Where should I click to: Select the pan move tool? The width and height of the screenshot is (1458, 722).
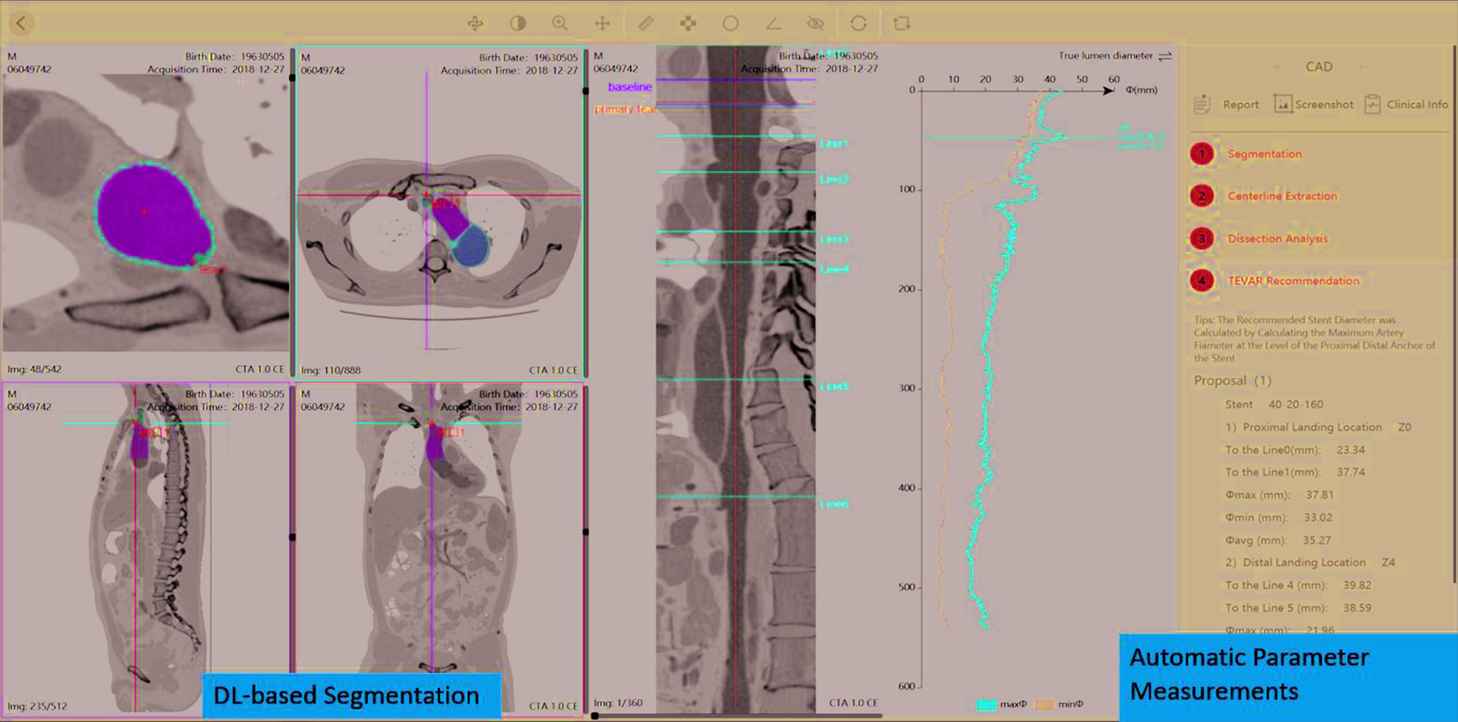tap(602, 23)
